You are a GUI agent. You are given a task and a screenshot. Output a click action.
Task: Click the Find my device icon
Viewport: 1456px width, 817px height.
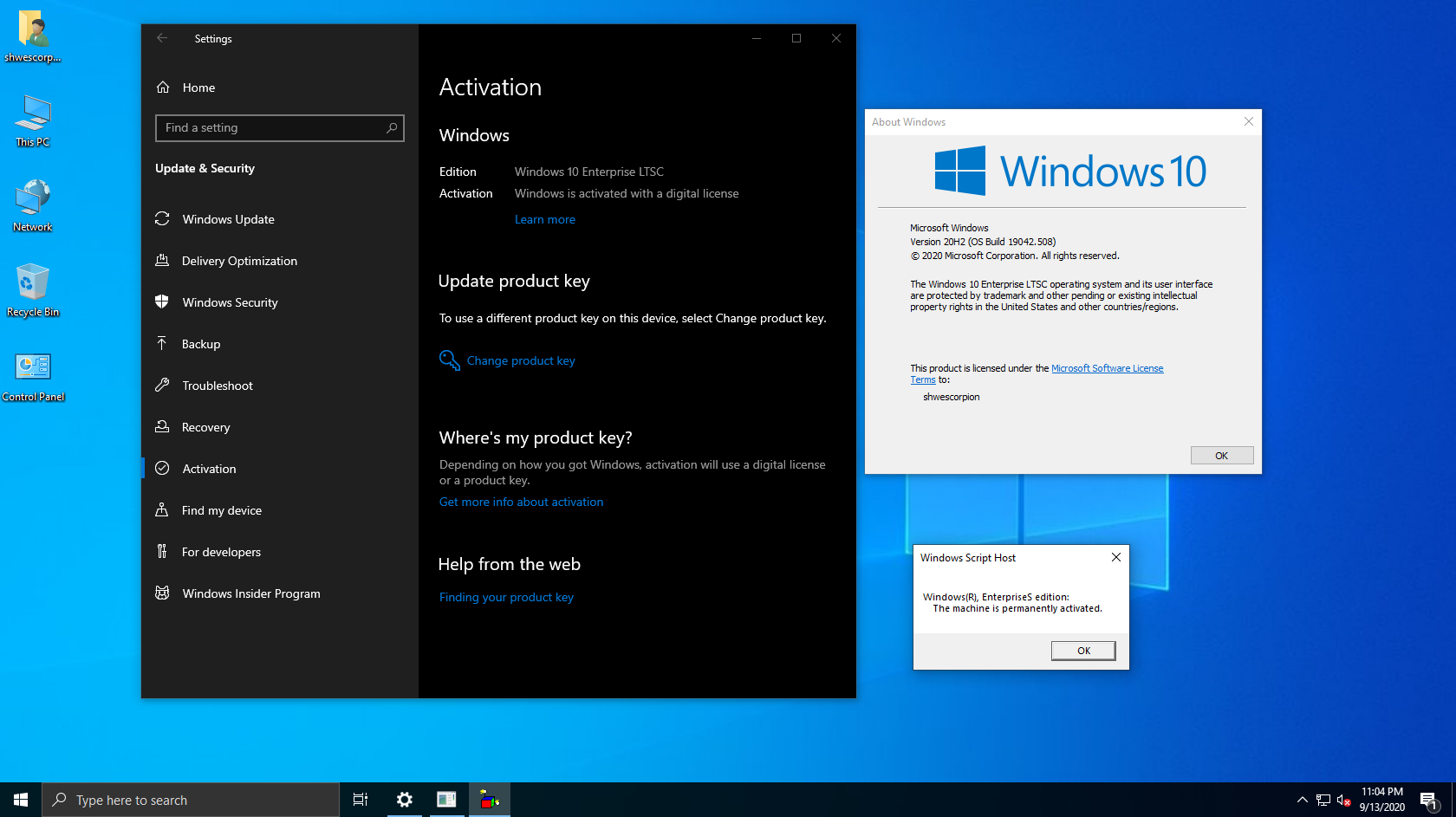[162, 509]
